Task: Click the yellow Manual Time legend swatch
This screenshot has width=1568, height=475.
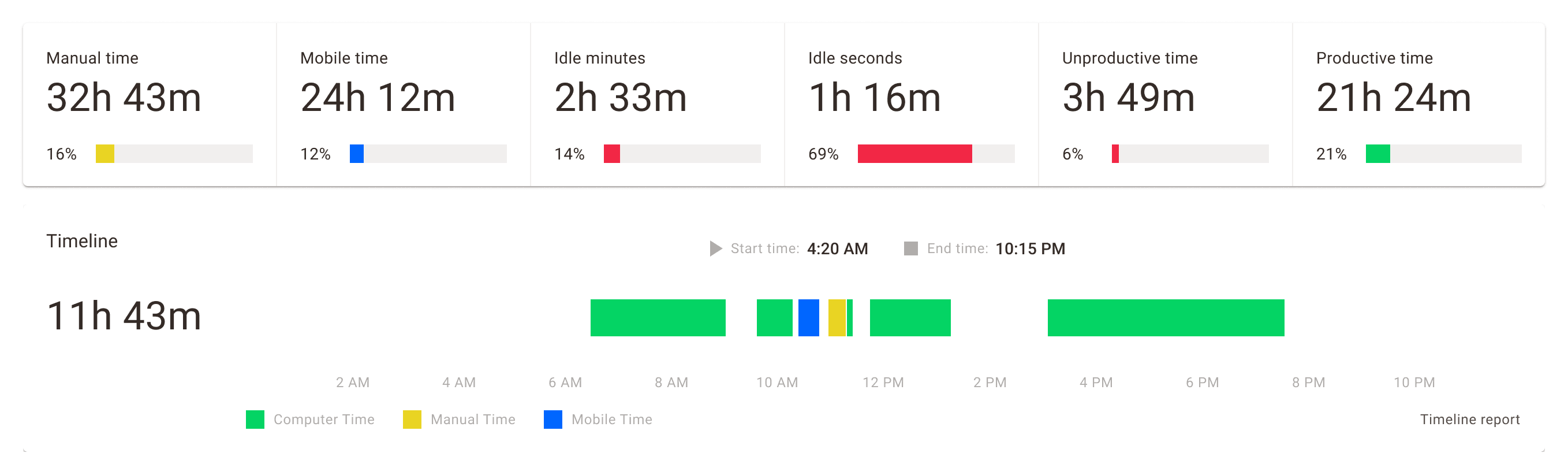Action: pyautogui.click(x=412, y=420)
